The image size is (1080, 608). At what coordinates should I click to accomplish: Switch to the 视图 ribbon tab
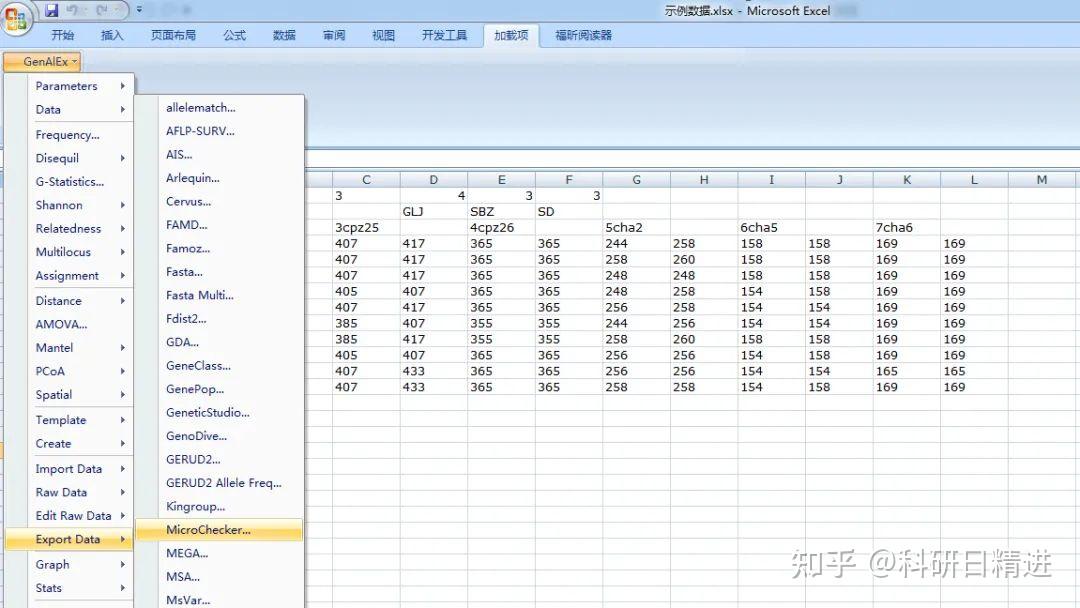[384, 35]
